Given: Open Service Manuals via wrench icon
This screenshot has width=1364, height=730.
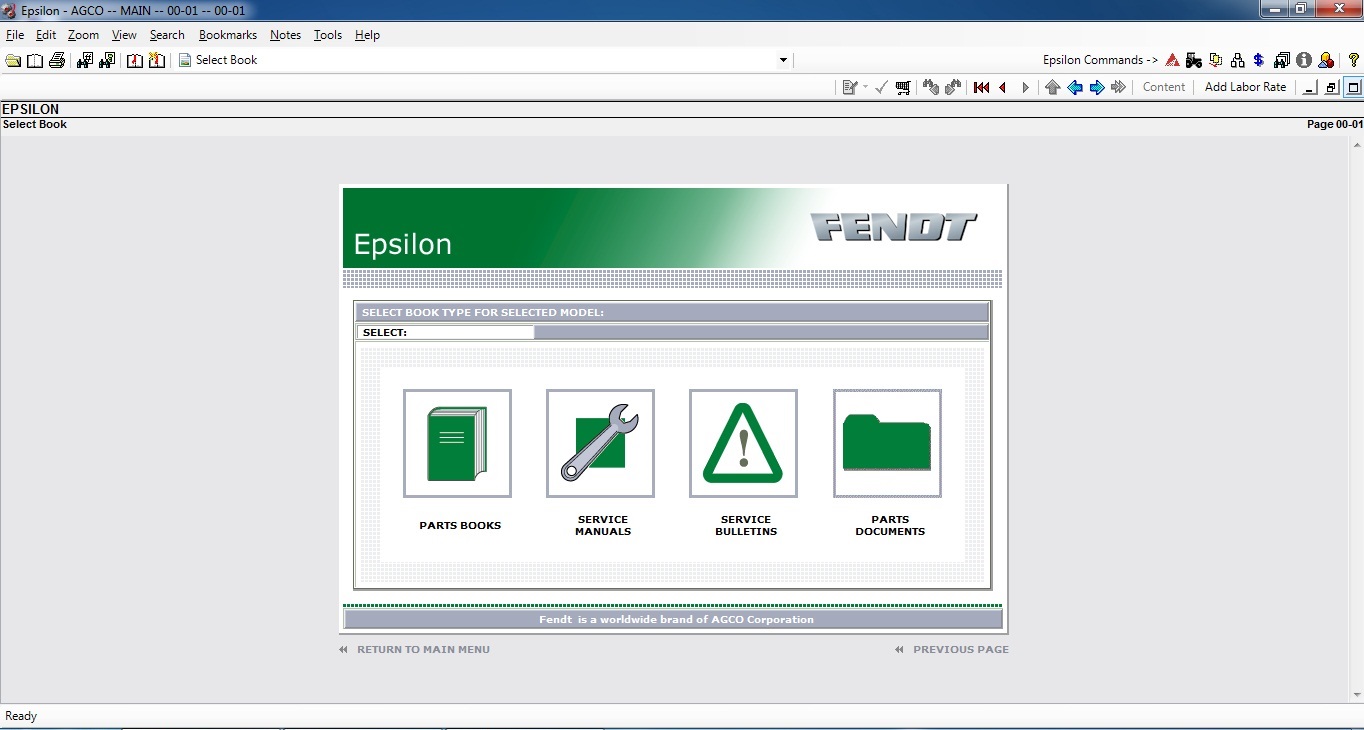Looking at the screenshot, I should pos(600,443).
